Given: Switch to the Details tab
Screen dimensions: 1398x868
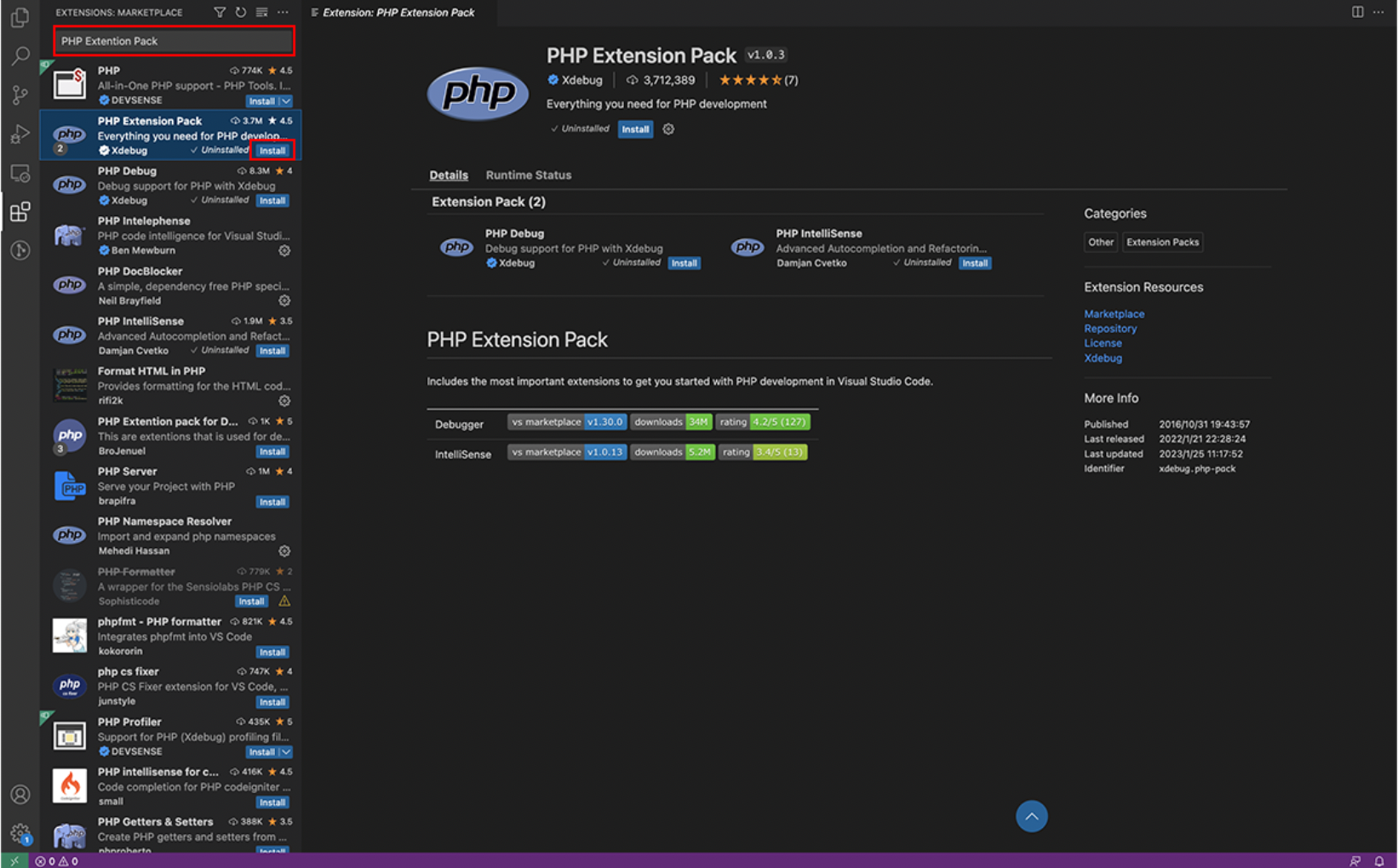Looking at the screenshot, I should (449, 175).
